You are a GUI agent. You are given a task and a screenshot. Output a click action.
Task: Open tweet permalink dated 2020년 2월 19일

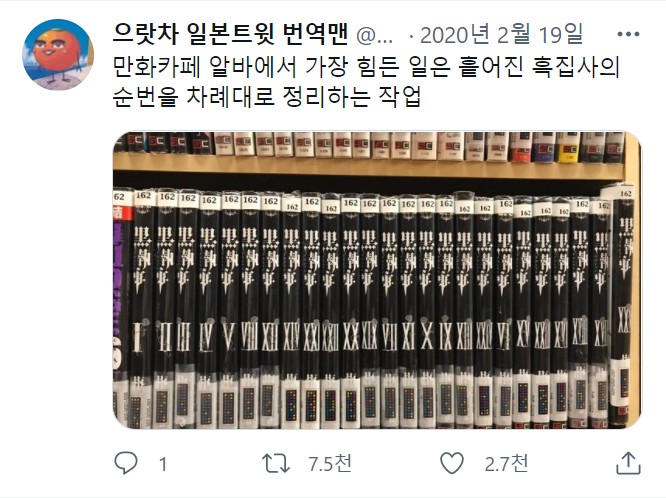501,34
